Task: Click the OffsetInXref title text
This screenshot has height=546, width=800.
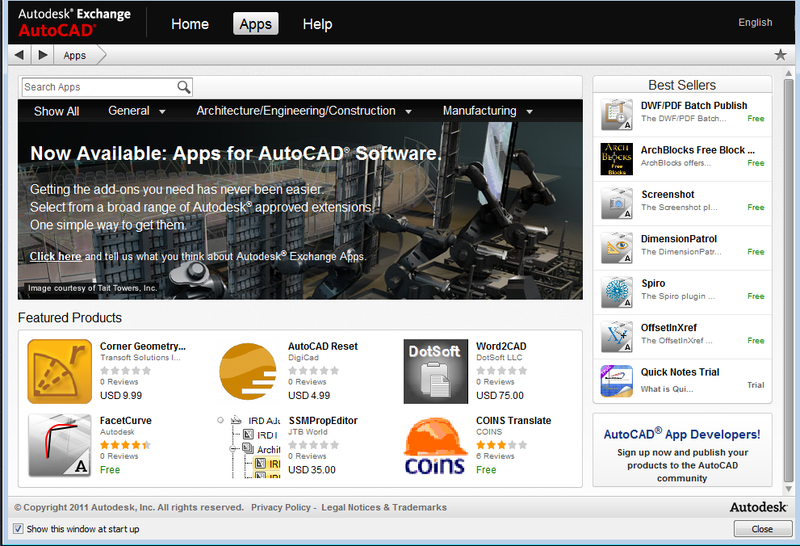Action: click(x=669, y=328)
